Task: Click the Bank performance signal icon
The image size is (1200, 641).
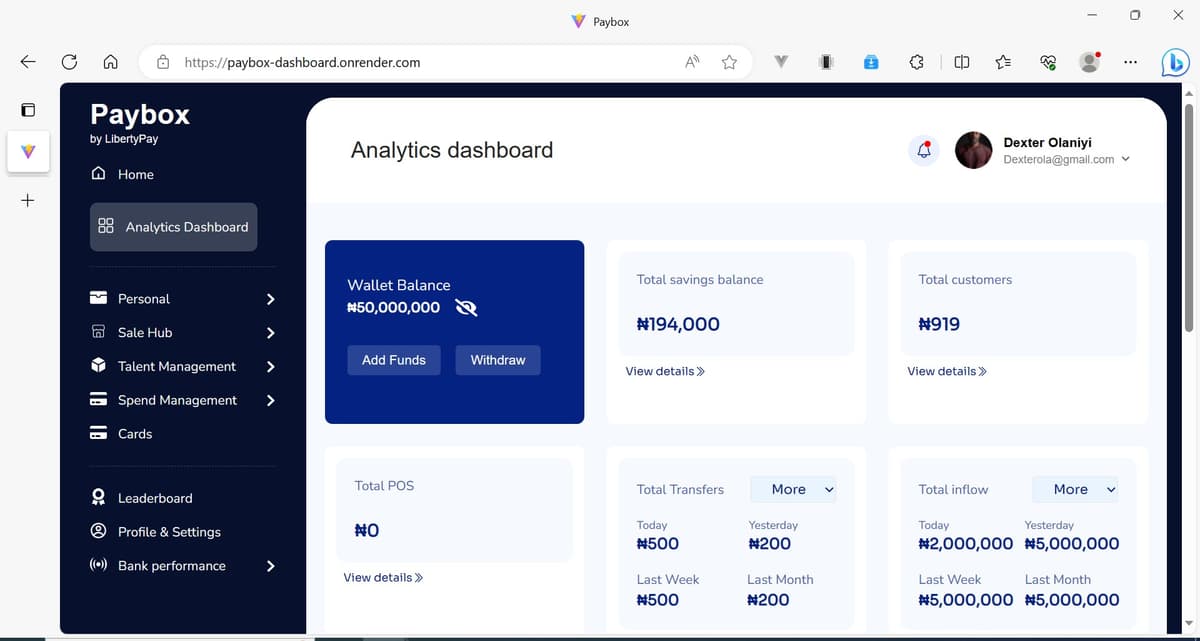Action: [98, 565]
